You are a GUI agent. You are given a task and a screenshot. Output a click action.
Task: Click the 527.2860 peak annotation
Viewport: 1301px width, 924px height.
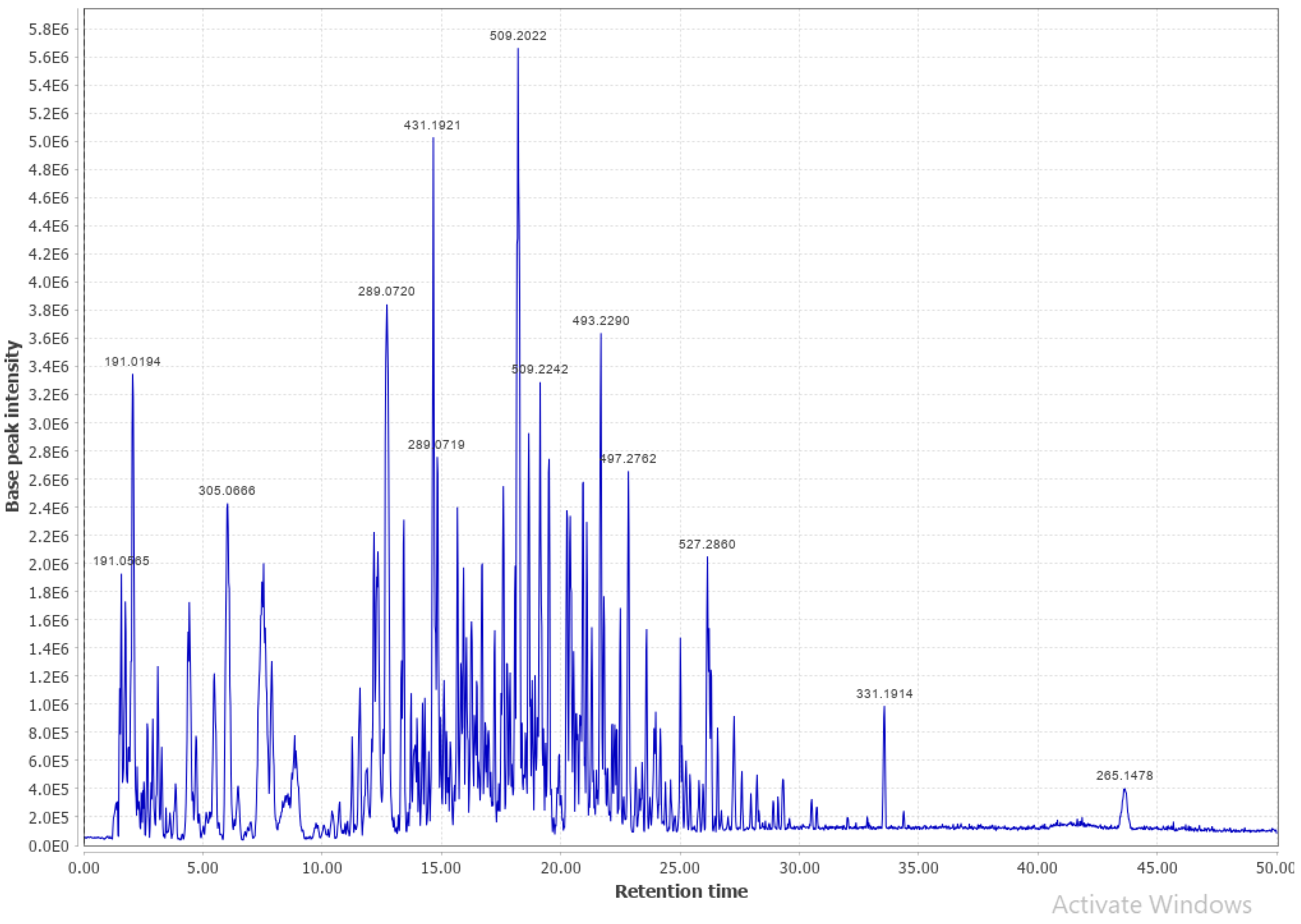coord(707,544)
